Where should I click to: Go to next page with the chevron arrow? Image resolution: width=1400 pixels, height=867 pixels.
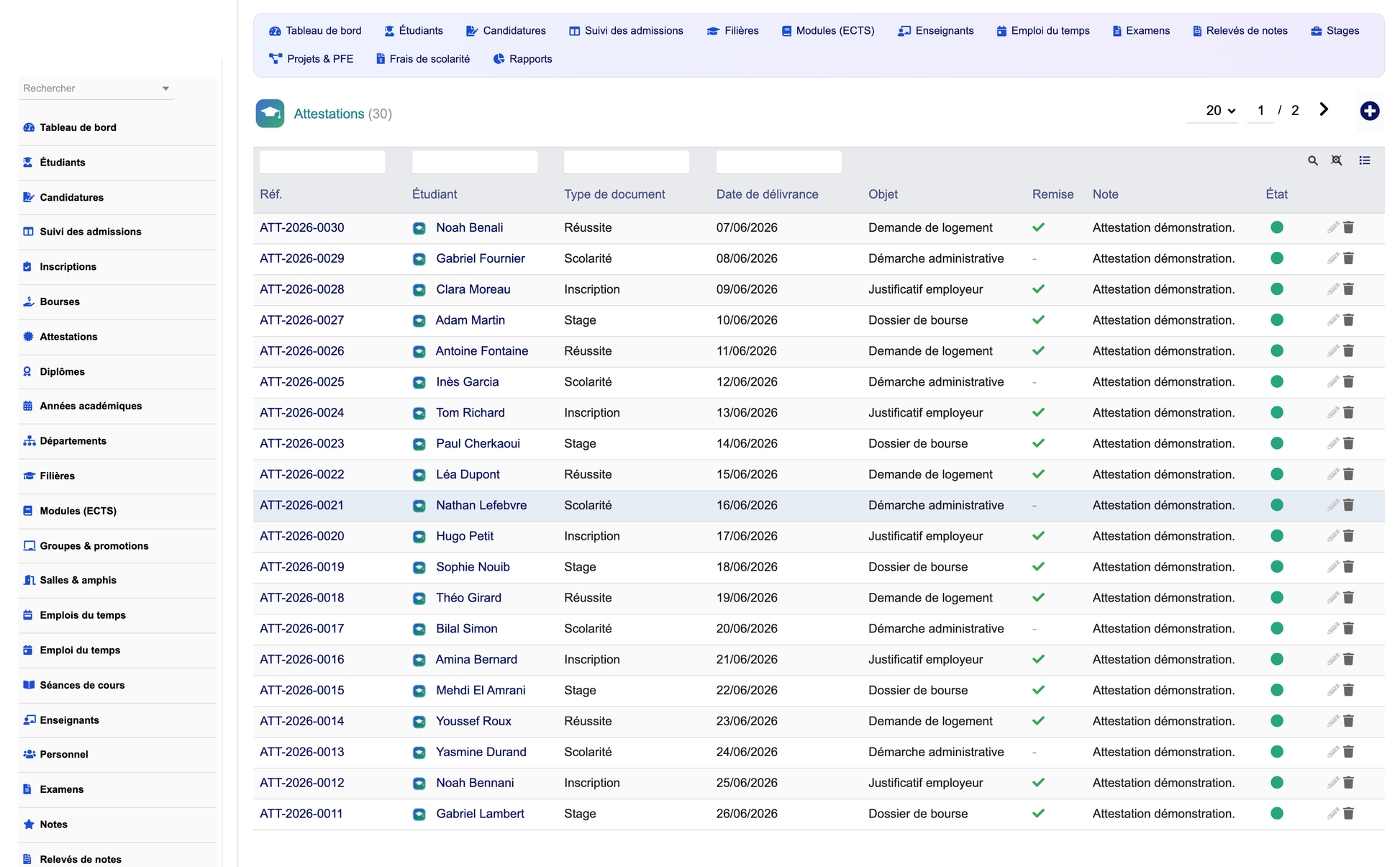tap(1324, 109)
